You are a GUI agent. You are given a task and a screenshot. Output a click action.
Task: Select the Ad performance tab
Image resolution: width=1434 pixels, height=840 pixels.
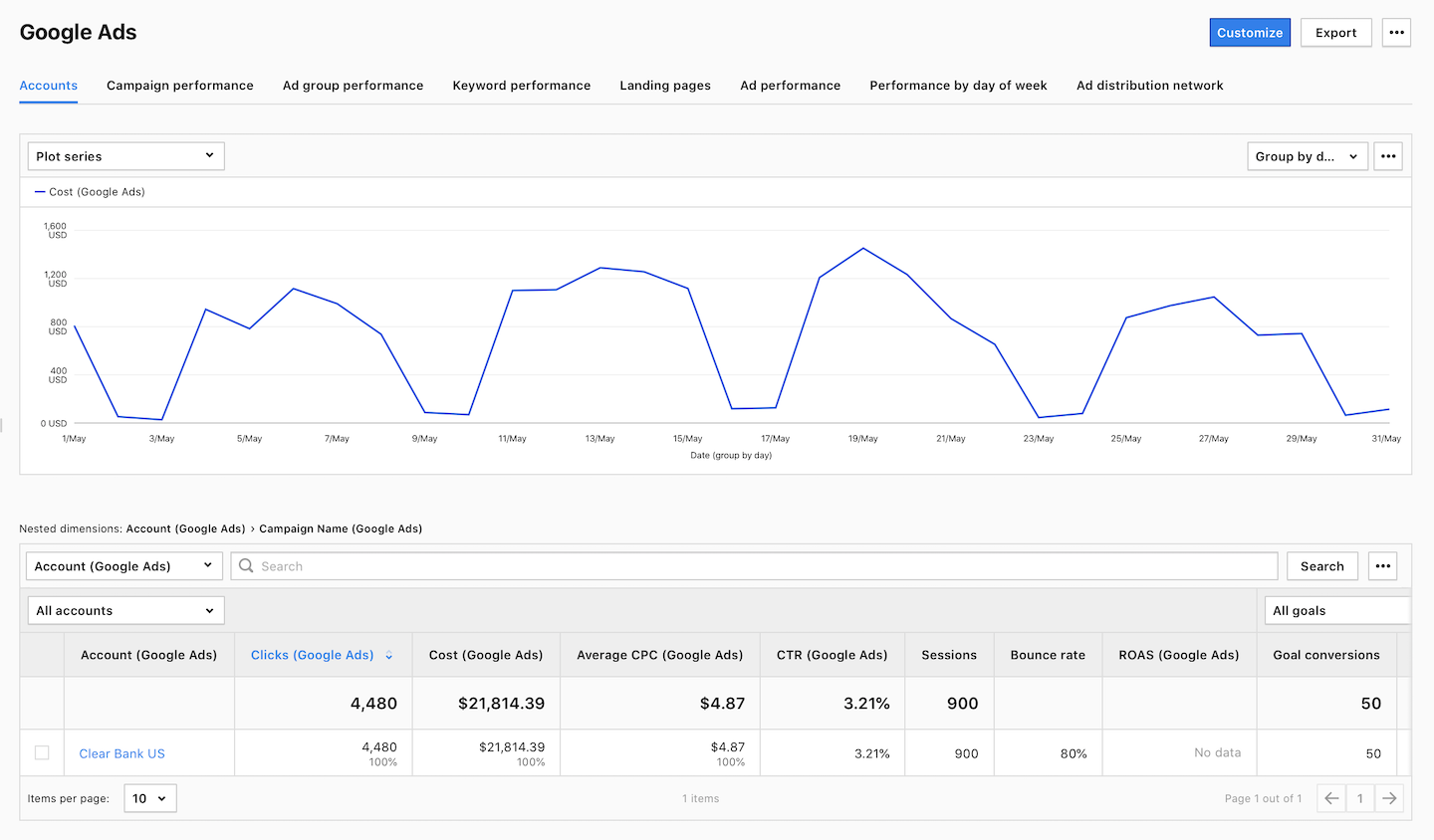[x=791, y=86]
